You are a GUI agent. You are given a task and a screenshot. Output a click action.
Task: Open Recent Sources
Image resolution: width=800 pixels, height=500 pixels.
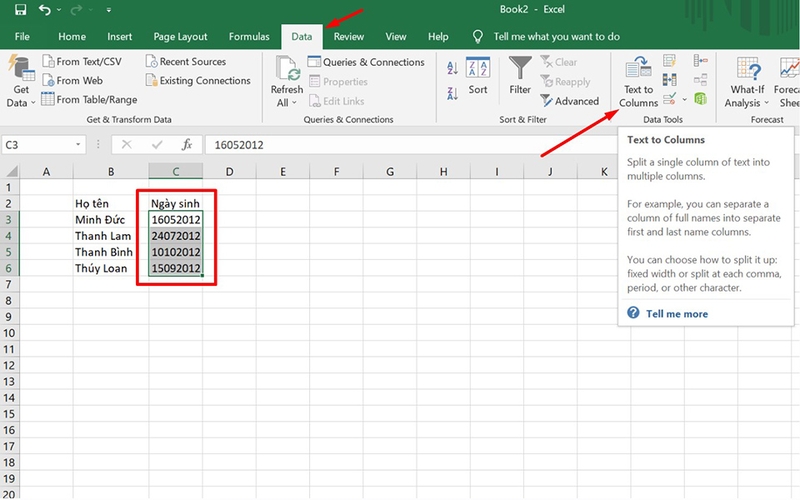coord(186,62)
